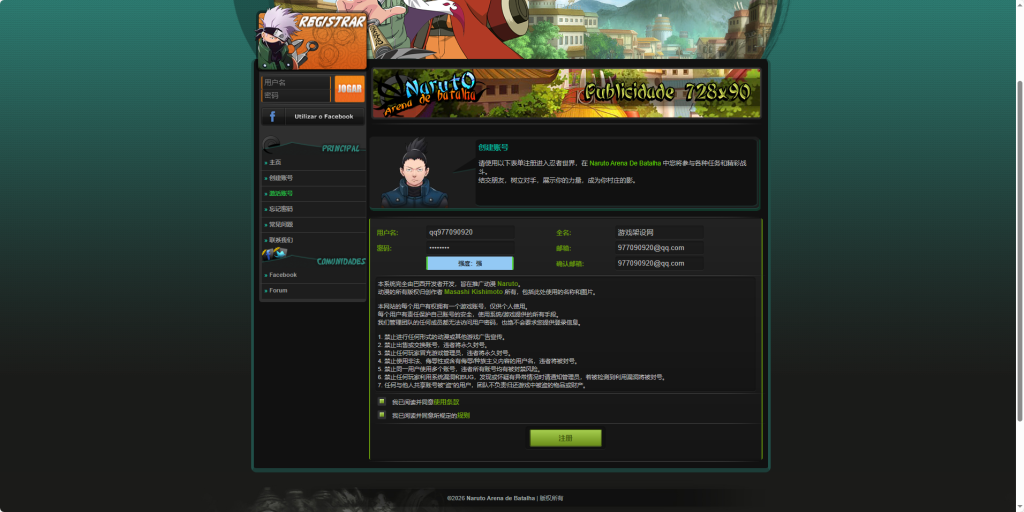Click the Shikamaru character portrait

tap(414, 173)
